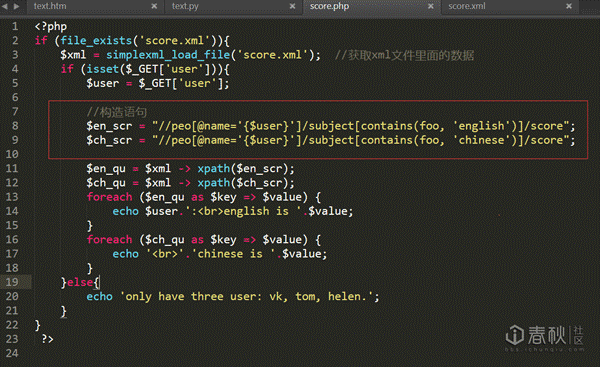Click 'only have three user' string
600x367 pixels.
(x=246, y=297)
